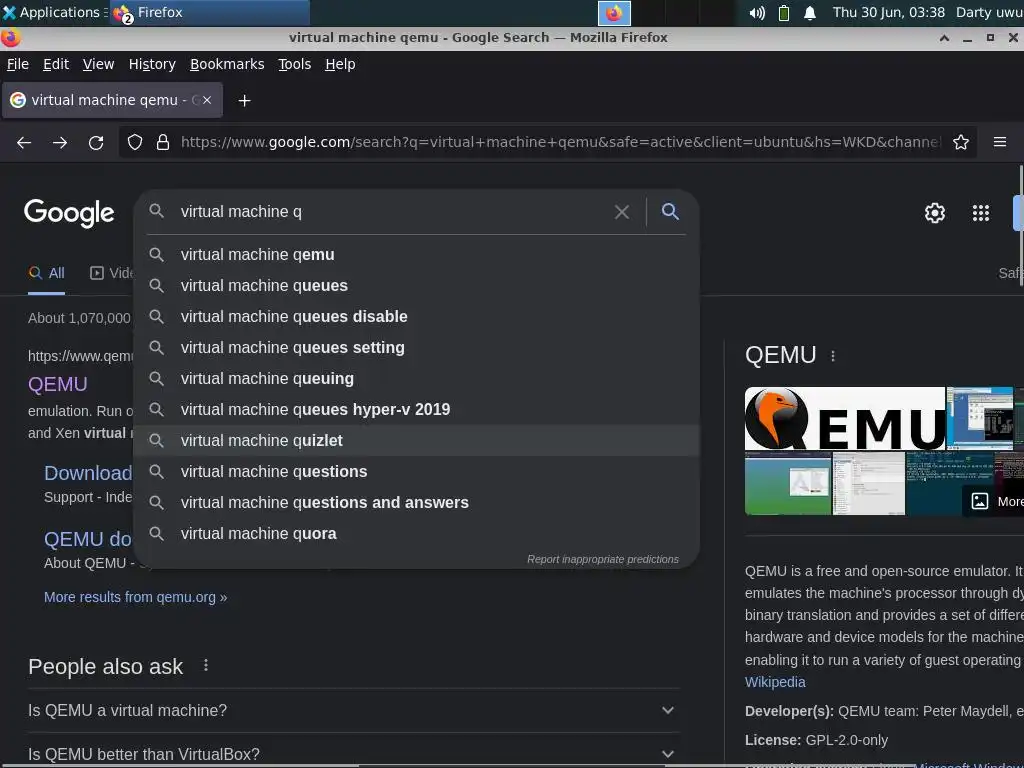This screenshot has width=1024, height=768.
Task: Expand 'Is QEMU better than VirtualBox?'
Action: pos(353,753)
